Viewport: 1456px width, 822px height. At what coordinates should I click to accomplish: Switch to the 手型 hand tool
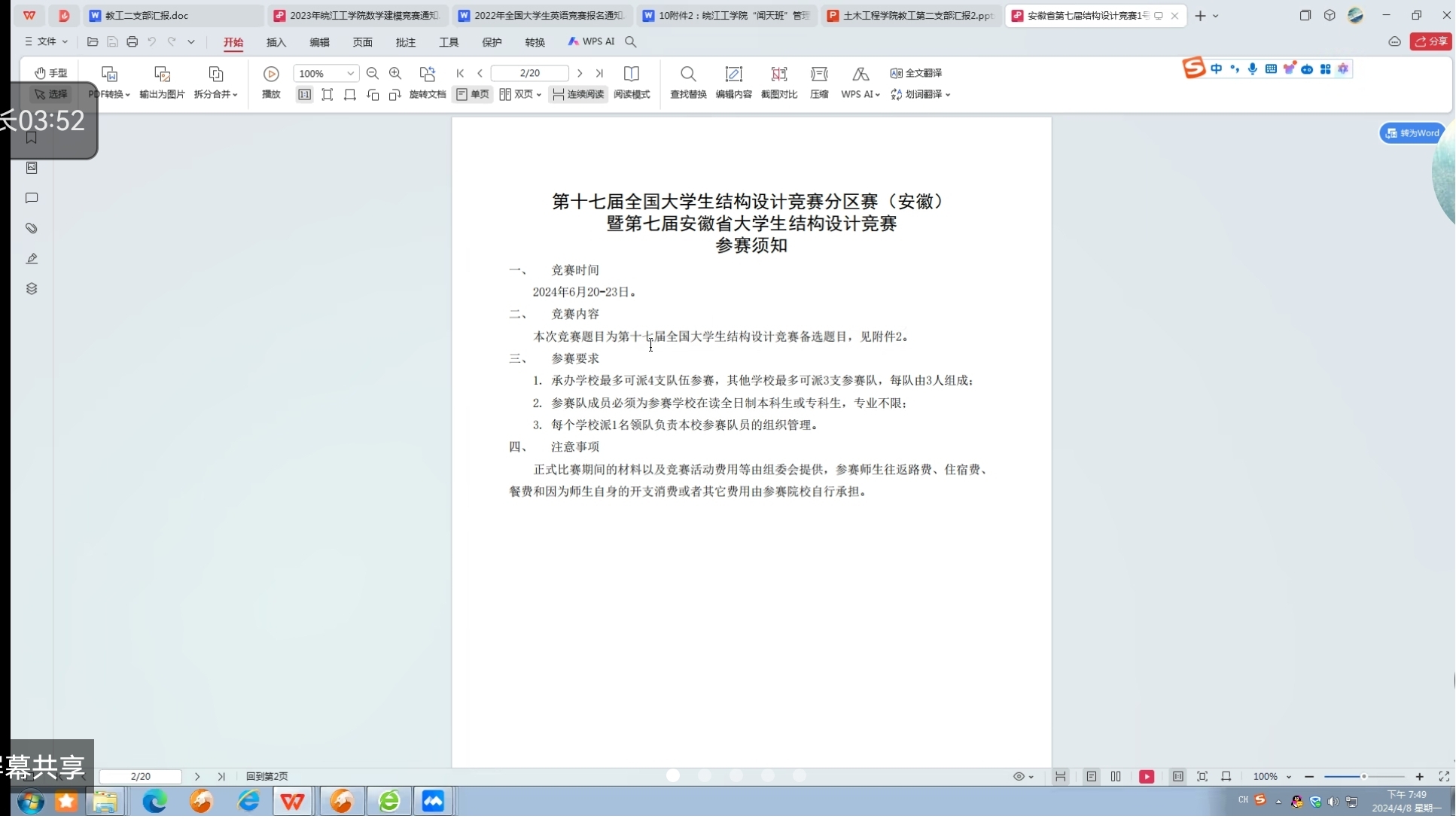tap(50, 73)
